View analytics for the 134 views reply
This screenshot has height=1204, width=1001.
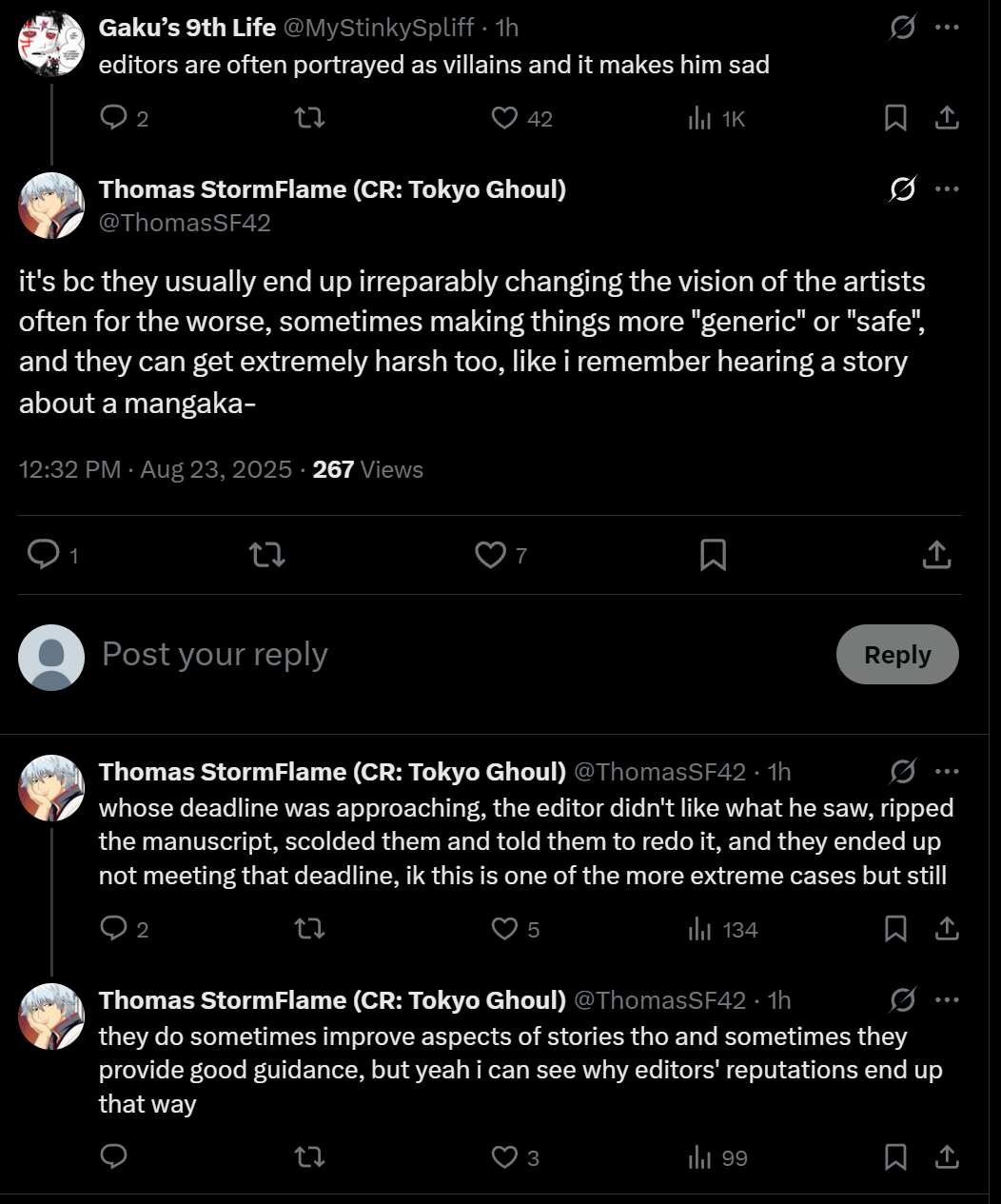(x=699, y=929)
